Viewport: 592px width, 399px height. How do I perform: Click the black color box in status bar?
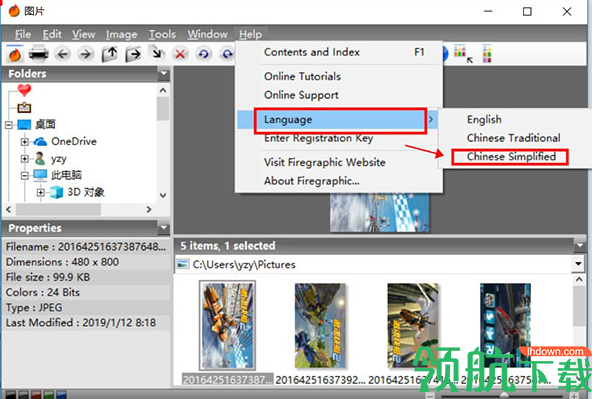point(11,395)
